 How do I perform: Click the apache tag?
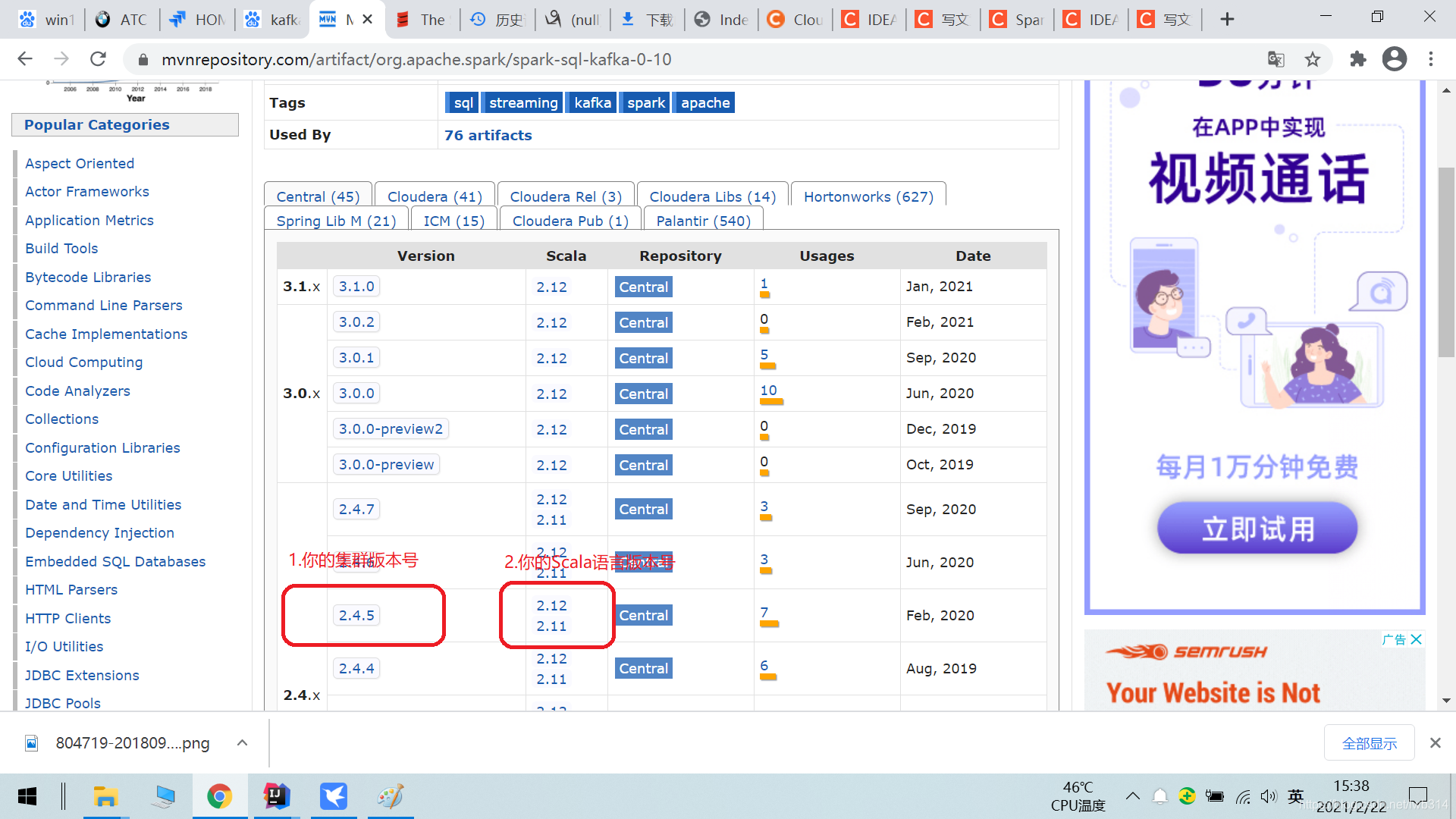[x=705, y=102]
